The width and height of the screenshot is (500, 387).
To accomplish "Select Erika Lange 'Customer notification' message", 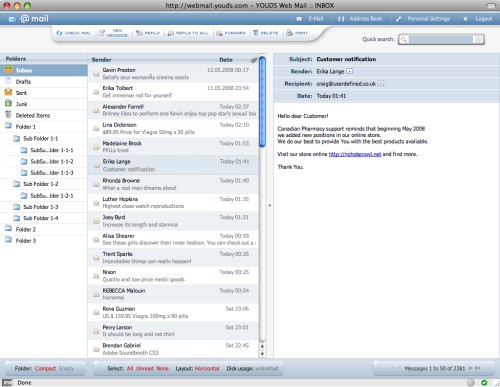I will point(173,165).
